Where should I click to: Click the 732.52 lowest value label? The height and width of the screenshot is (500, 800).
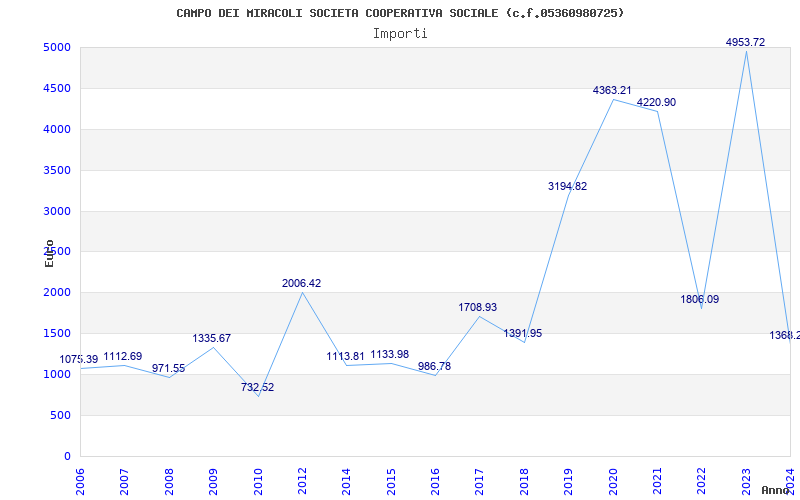tap(257, 387)
